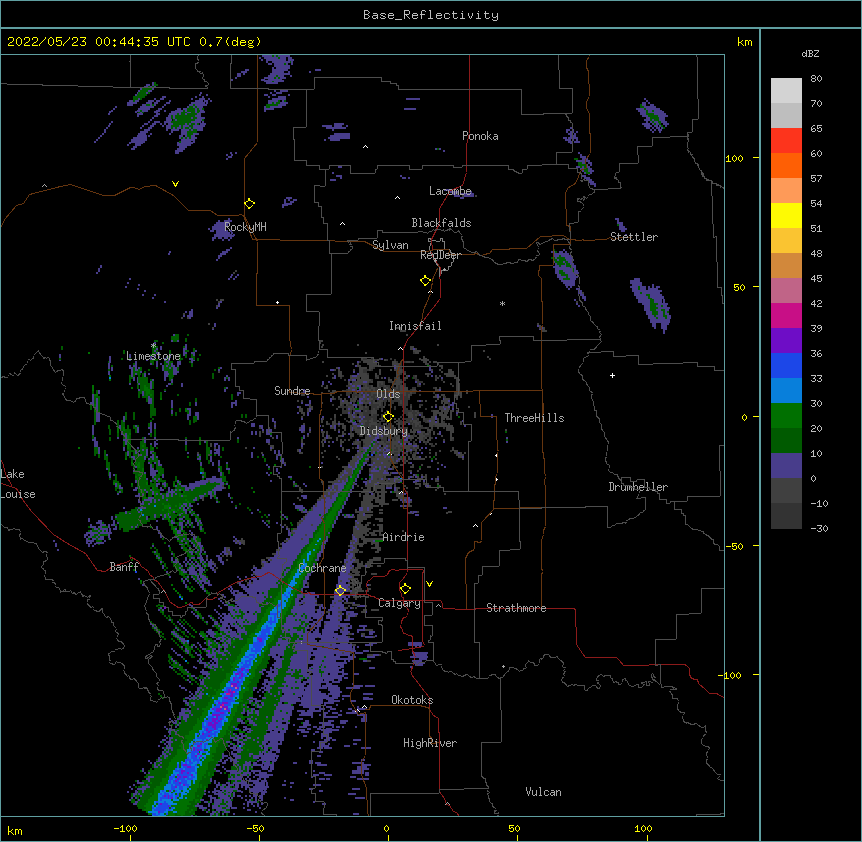Click the light gray 70-80 dBZ swatch
Viewport: 862px width, 842px height.
point(786,91)
